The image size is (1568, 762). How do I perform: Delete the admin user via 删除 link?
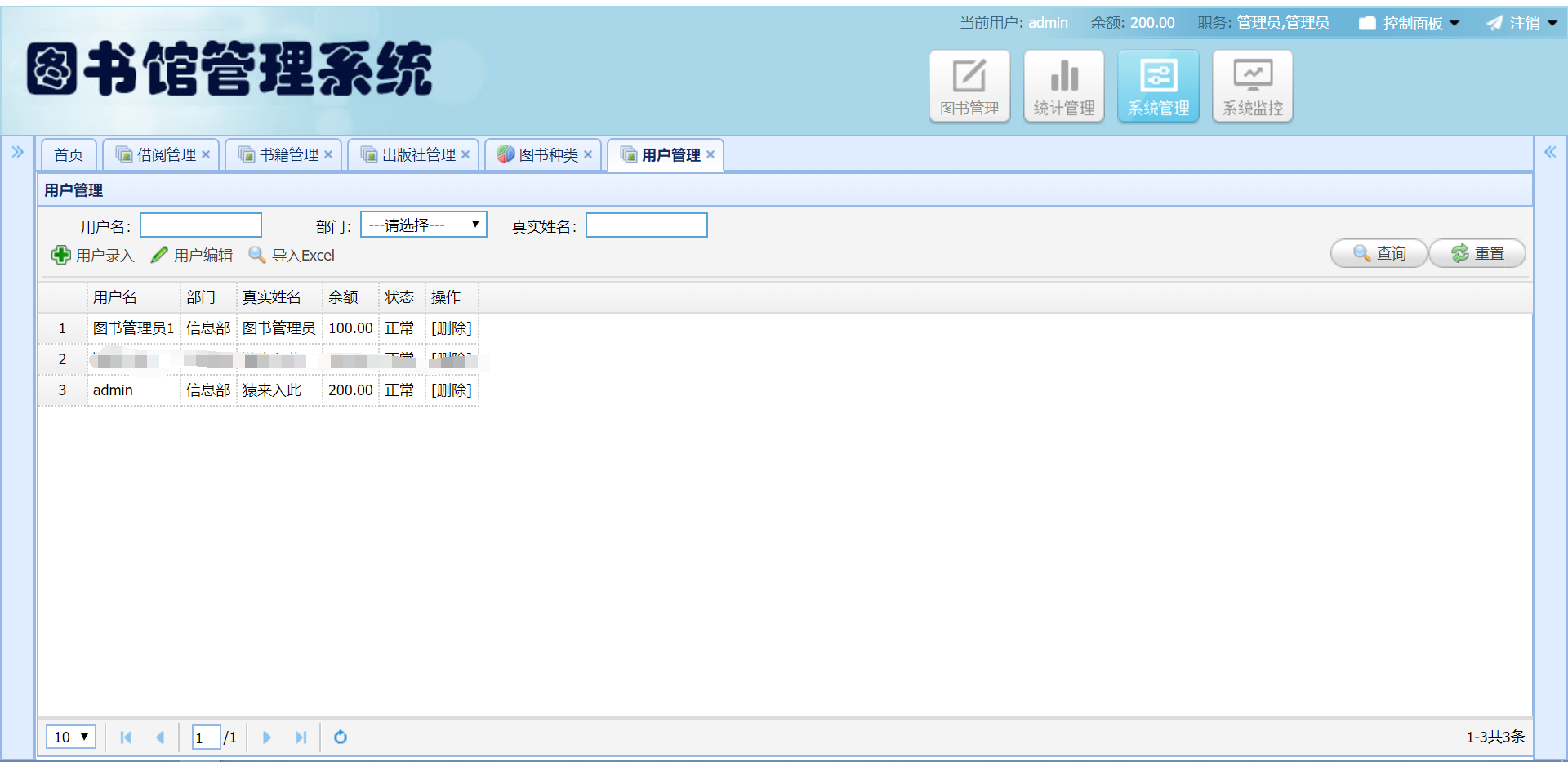(451, 390)
